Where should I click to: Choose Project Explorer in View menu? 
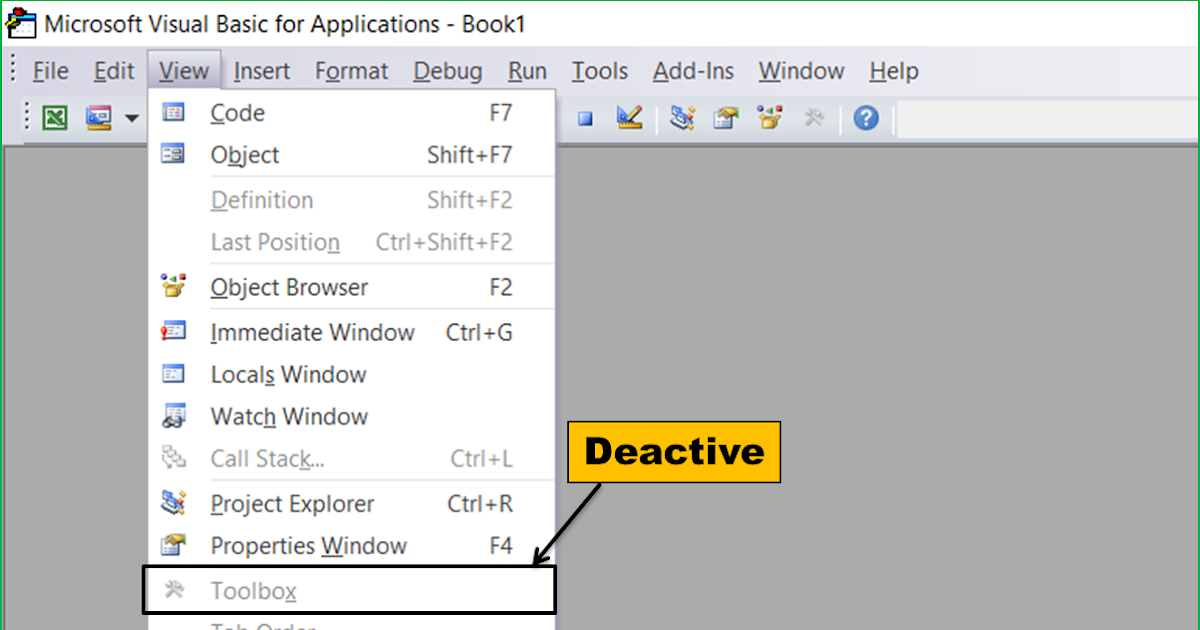coord(351,504)
